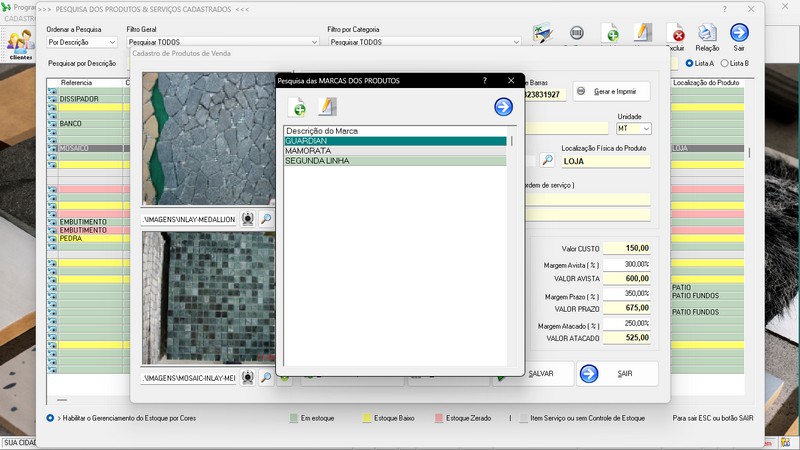
Task: Click magnifier next to the MOSAIC-INLAY image path
Action: click(266, 378)
